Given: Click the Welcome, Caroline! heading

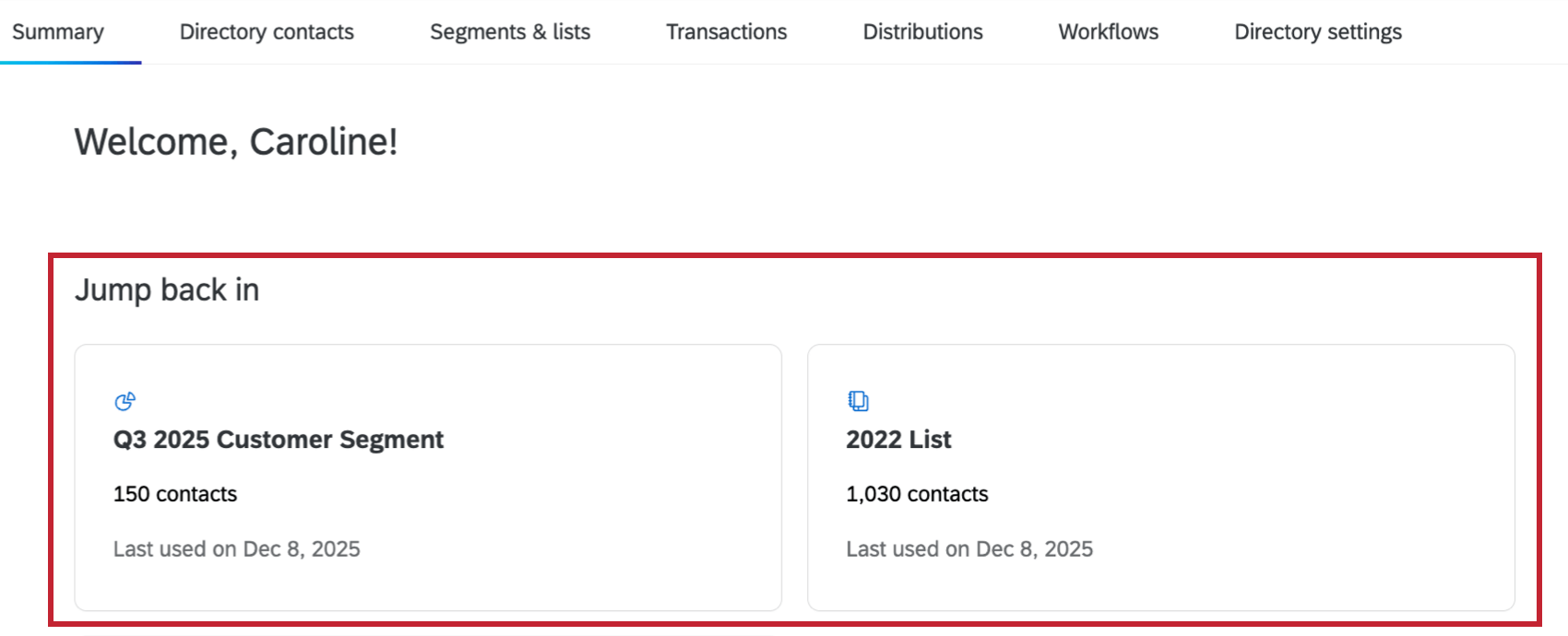Looking at the screenshot, I should tap(237, 142).
